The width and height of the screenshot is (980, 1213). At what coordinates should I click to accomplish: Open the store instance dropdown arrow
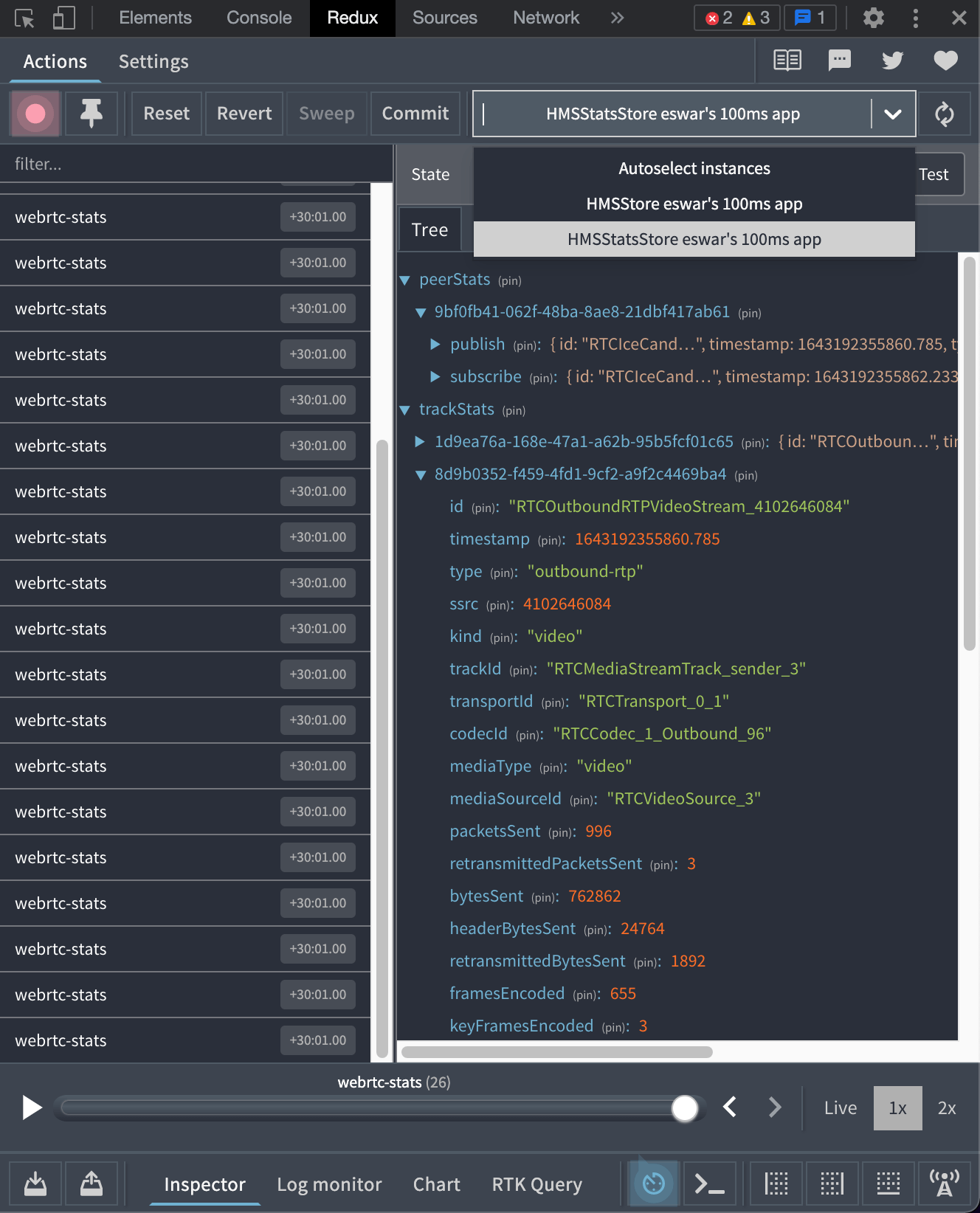tap(892, 114)
